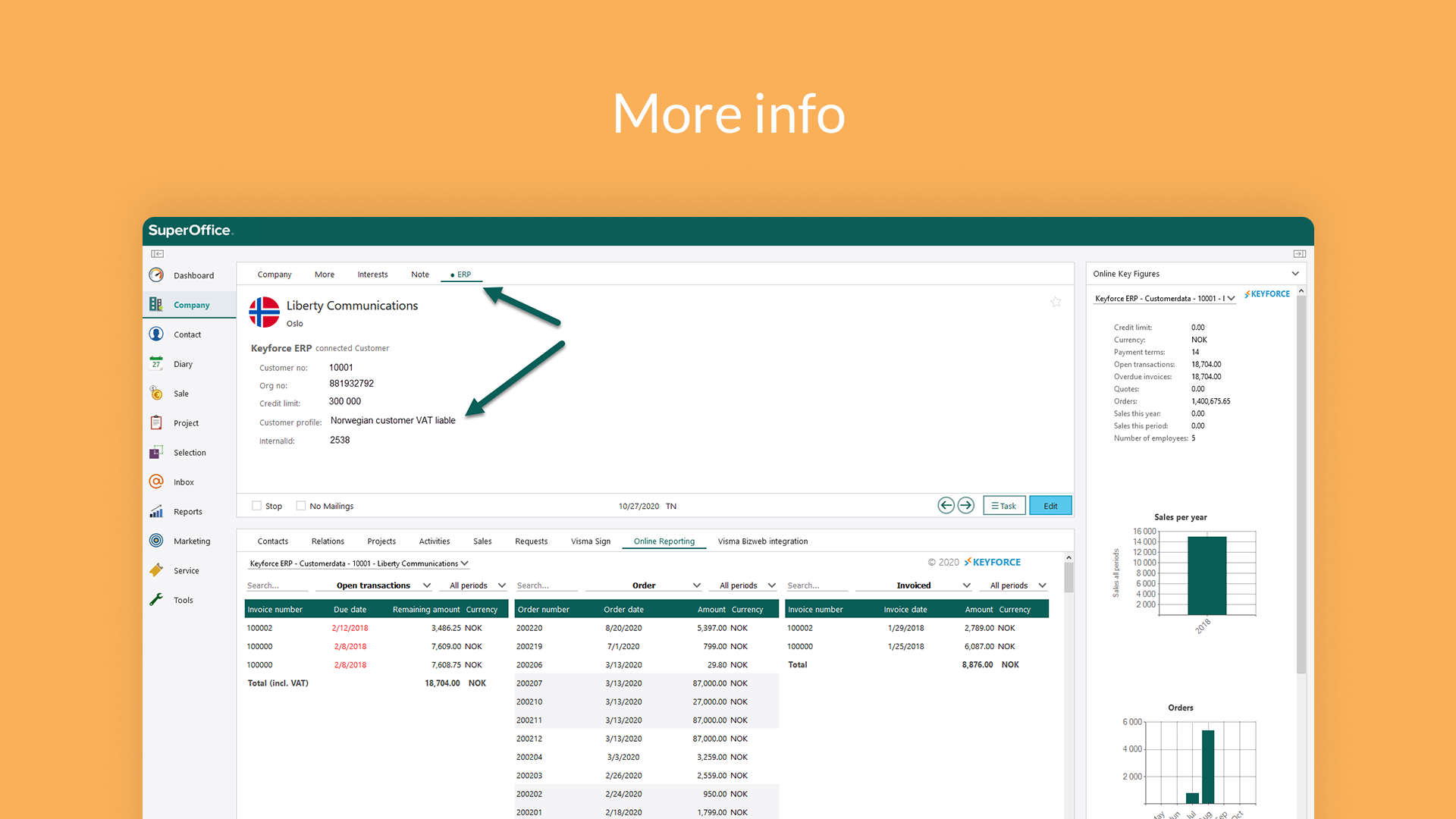The height and width of the screenshot is (819, 1456).
Task: Click the Diary calendar icon
Action: (156, 364)
